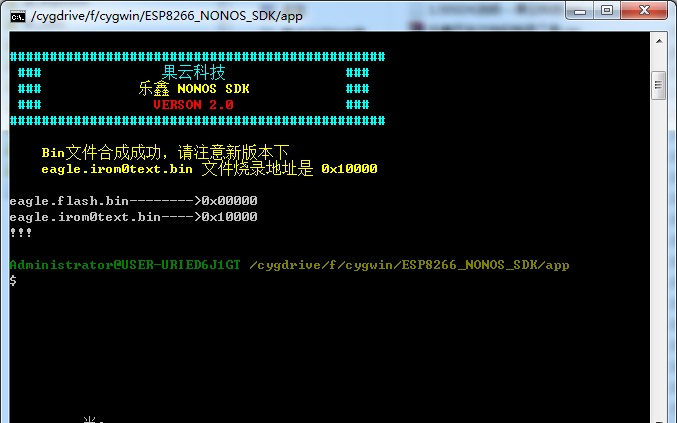Click the $ command prompt line
677x423 pixels.
pos(13,281)
